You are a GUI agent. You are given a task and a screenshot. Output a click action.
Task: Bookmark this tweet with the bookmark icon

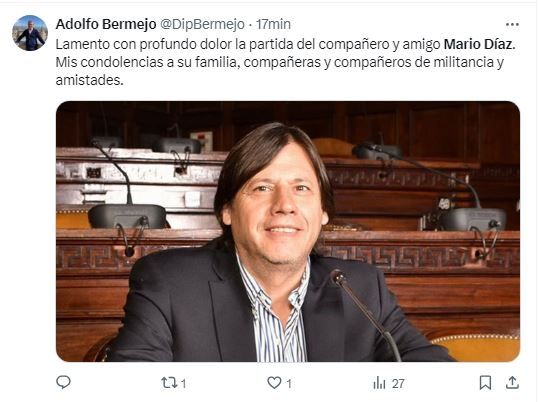click(x=485, y=382)
